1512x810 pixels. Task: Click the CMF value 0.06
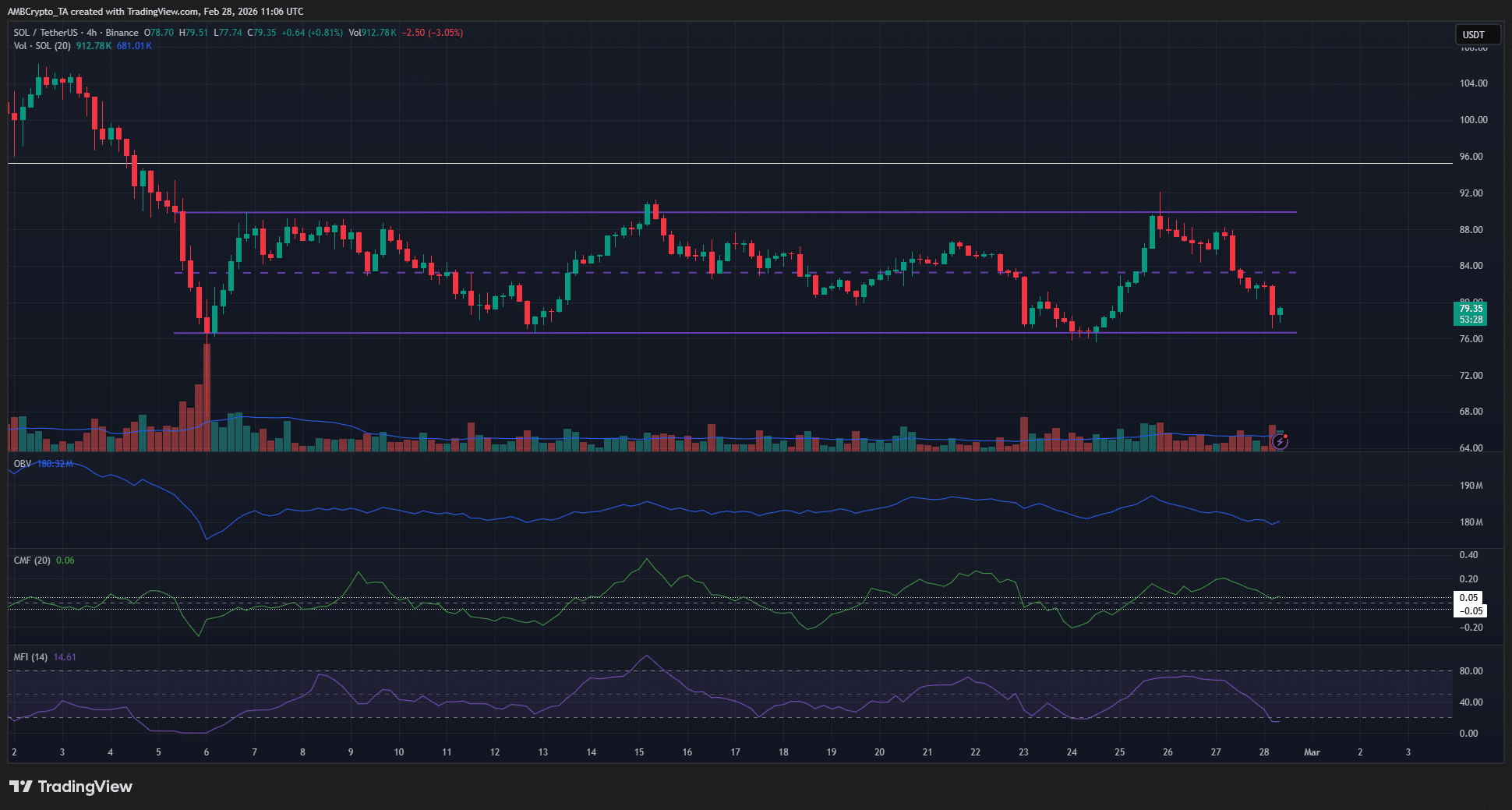tap(65, 561)
